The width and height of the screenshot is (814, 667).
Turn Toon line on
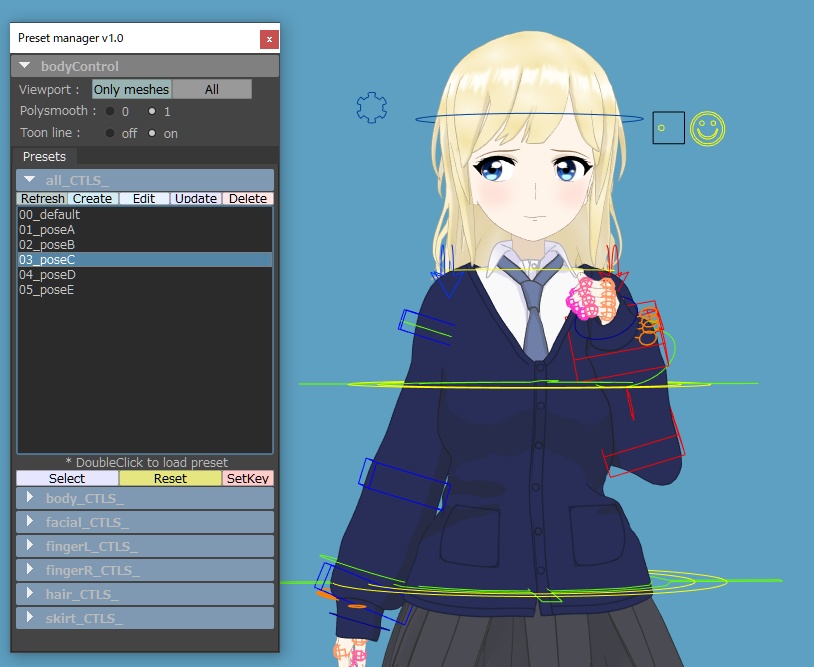[152, 133]
